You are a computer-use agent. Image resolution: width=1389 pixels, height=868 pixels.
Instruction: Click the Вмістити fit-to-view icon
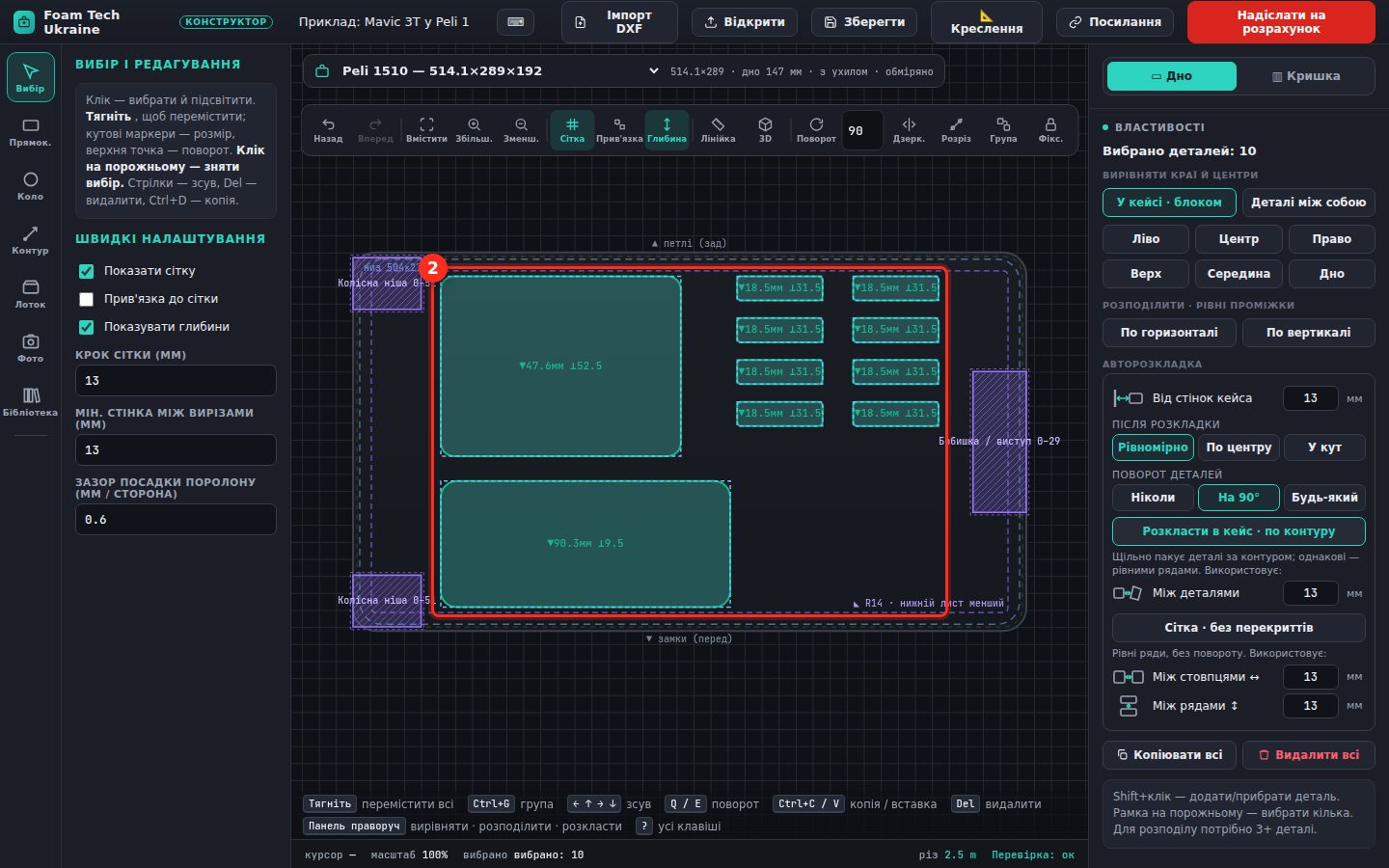click(426, 130)
